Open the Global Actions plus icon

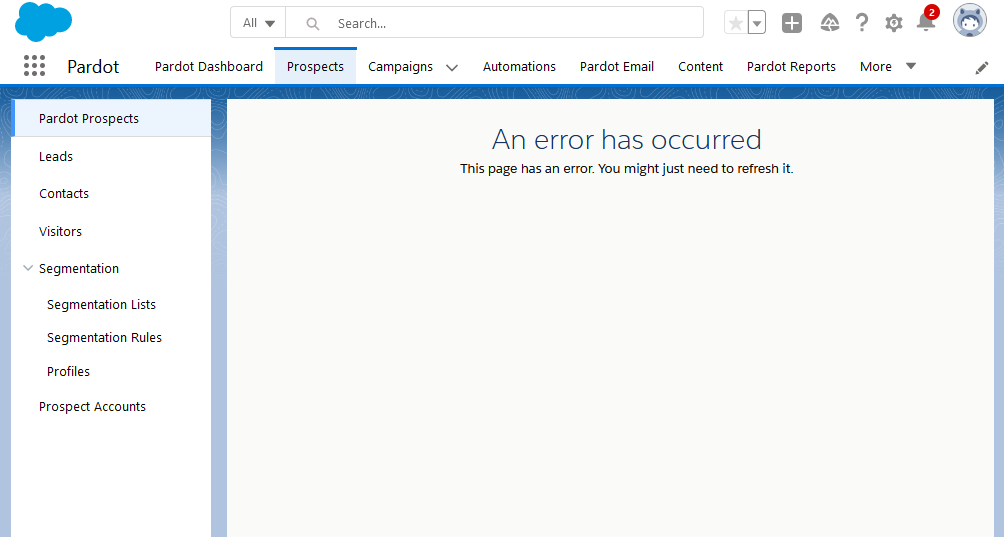point(792,24)
